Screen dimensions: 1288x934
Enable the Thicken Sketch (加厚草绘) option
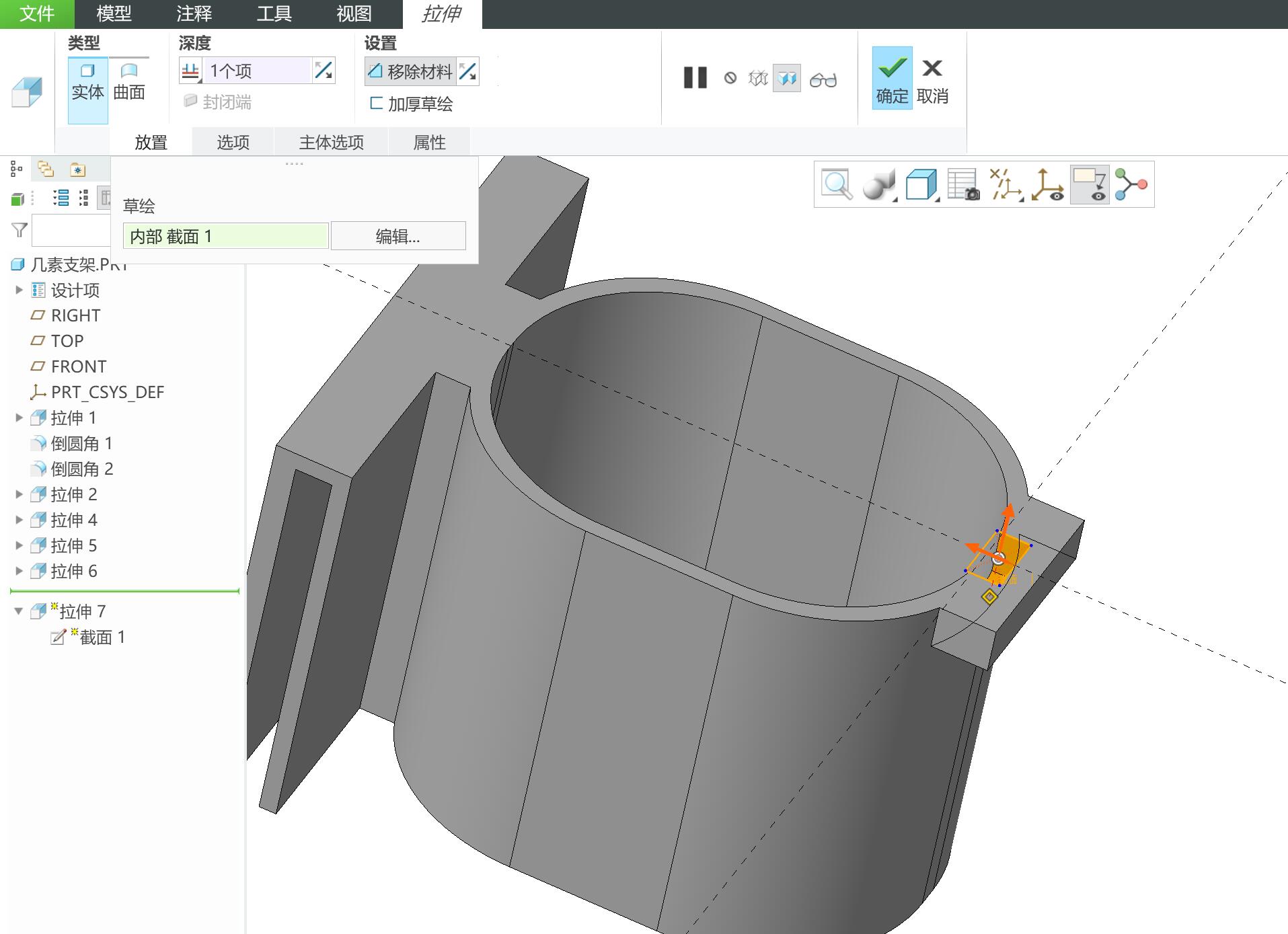pyautogui.click(x=412, y=104)
